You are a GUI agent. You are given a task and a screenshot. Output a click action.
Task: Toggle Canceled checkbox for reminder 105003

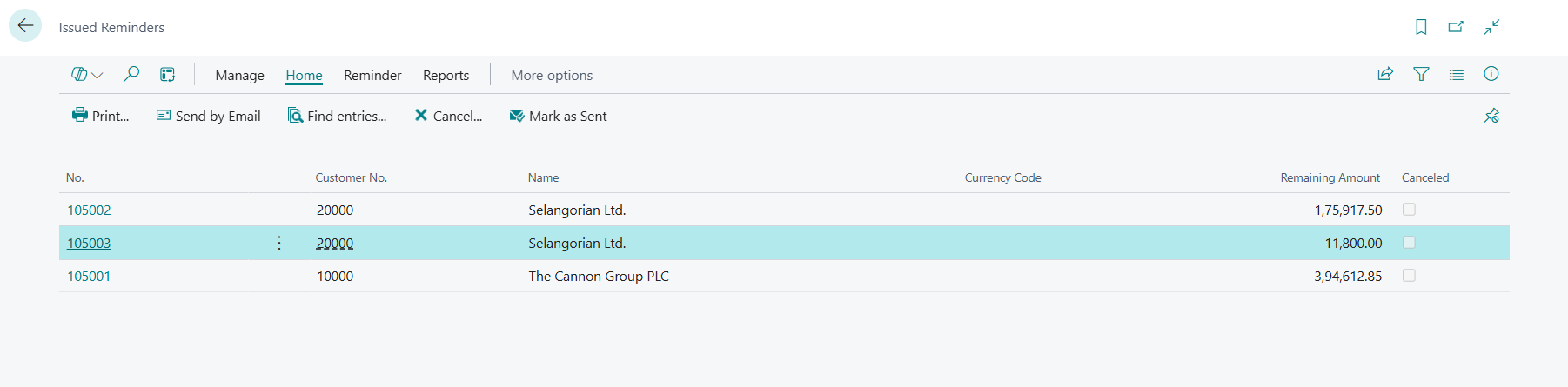click(1409, 242)
